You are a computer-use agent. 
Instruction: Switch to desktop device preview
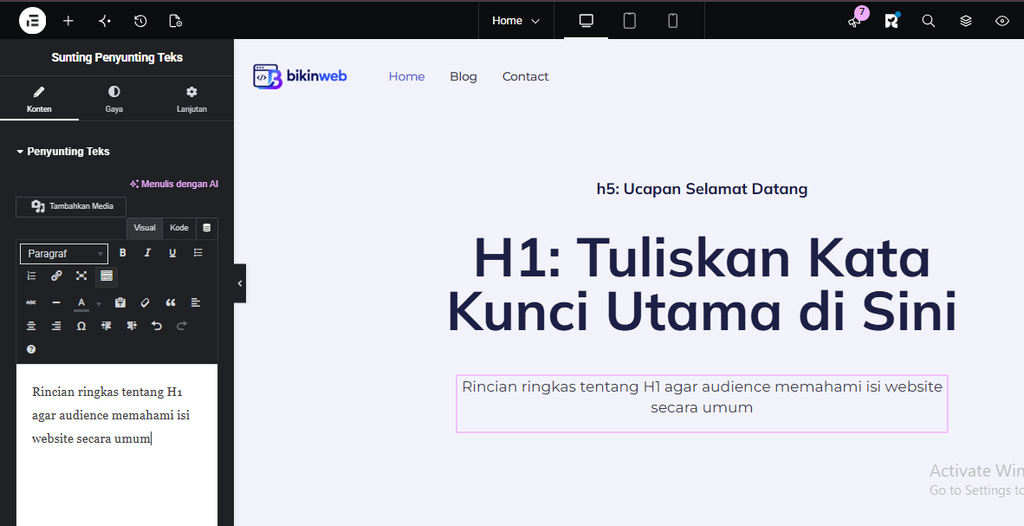point(586,21)
